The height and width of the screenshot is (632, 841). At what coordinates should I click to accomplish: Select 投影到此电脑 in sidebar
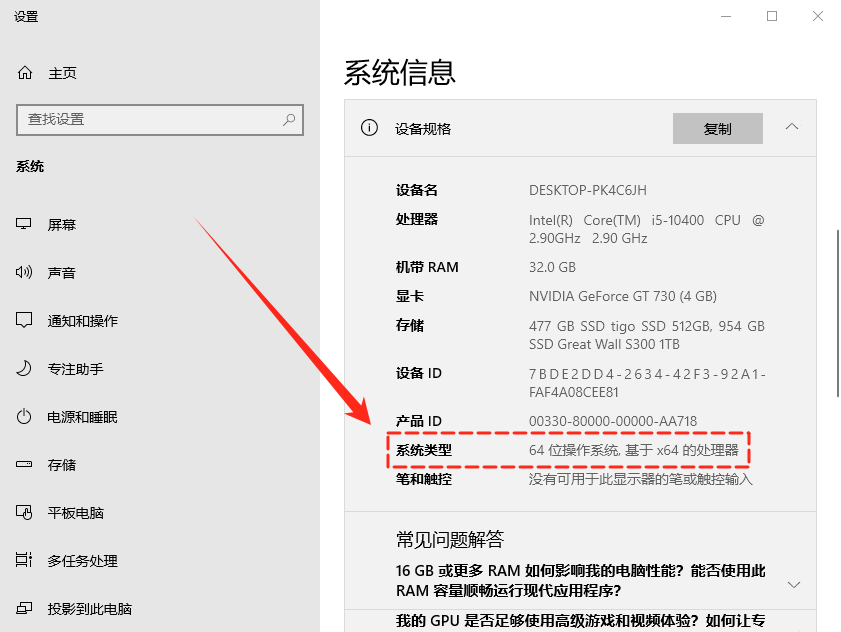pyautogui.click(x=89, y=609)
